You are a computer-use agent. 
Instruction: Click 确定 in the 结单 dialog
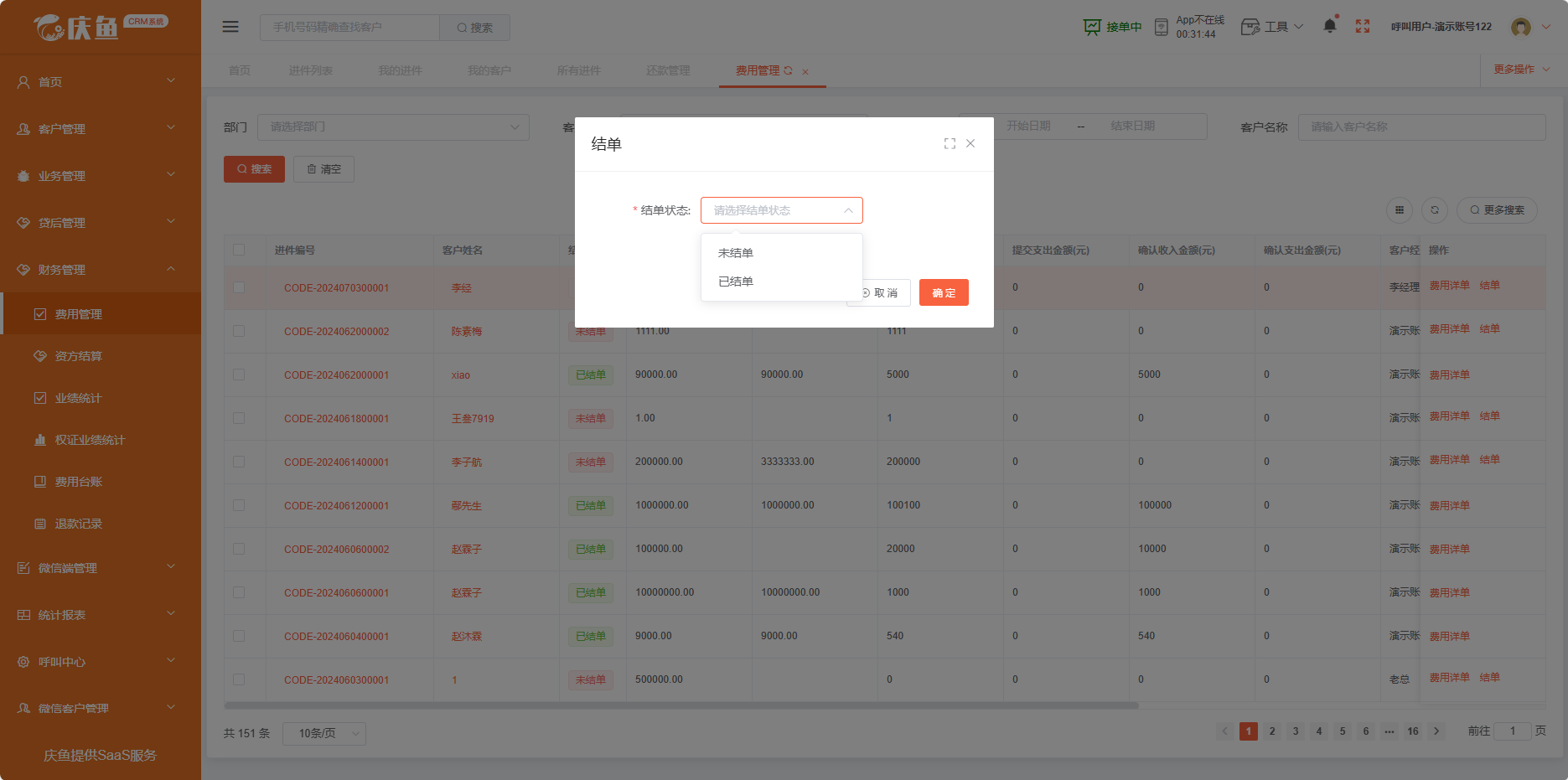pyautogui.click(x=944, y=292)
